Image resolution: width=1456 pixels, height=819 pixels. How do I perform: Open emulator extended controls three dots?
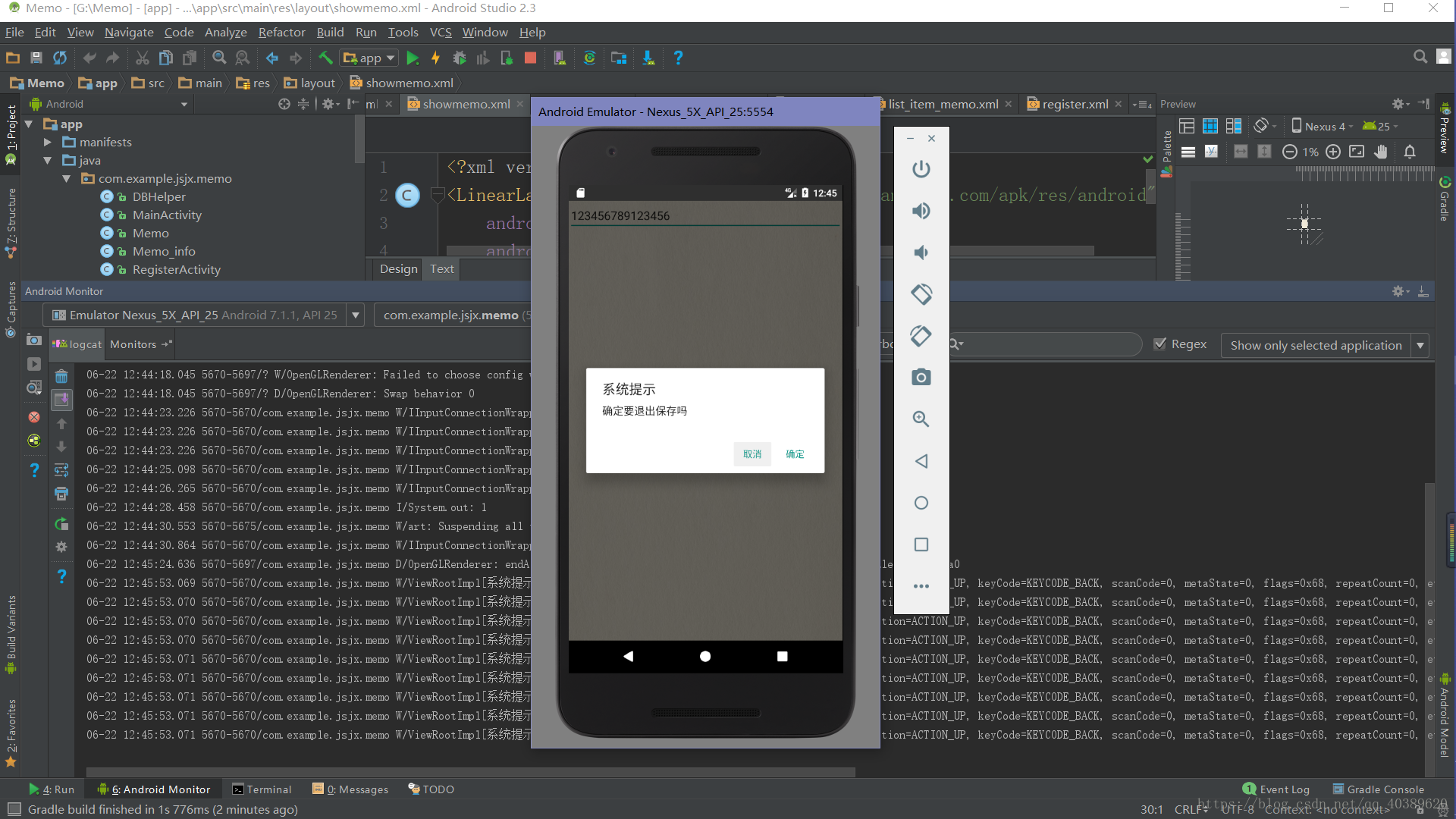tap(921, 586)
